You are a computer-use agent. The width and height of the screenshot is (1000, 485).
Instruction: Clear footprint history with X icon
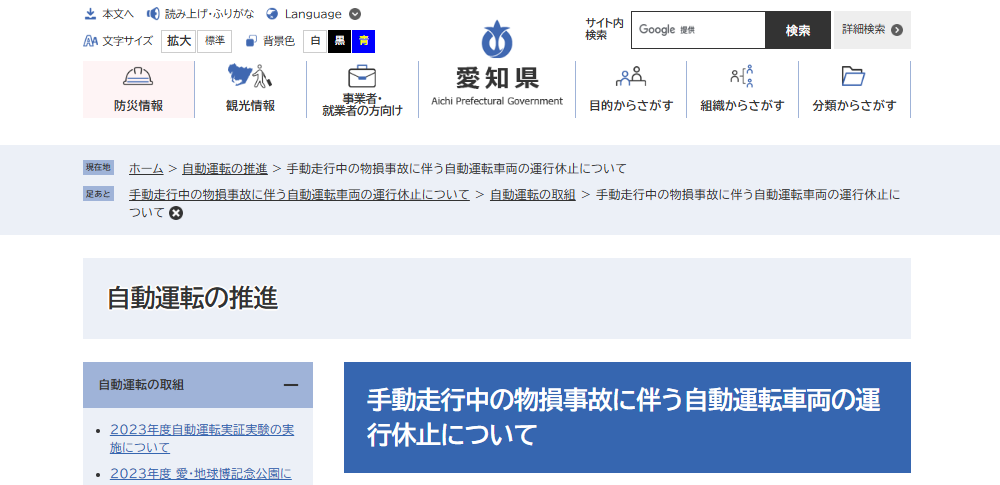point(176,213)
